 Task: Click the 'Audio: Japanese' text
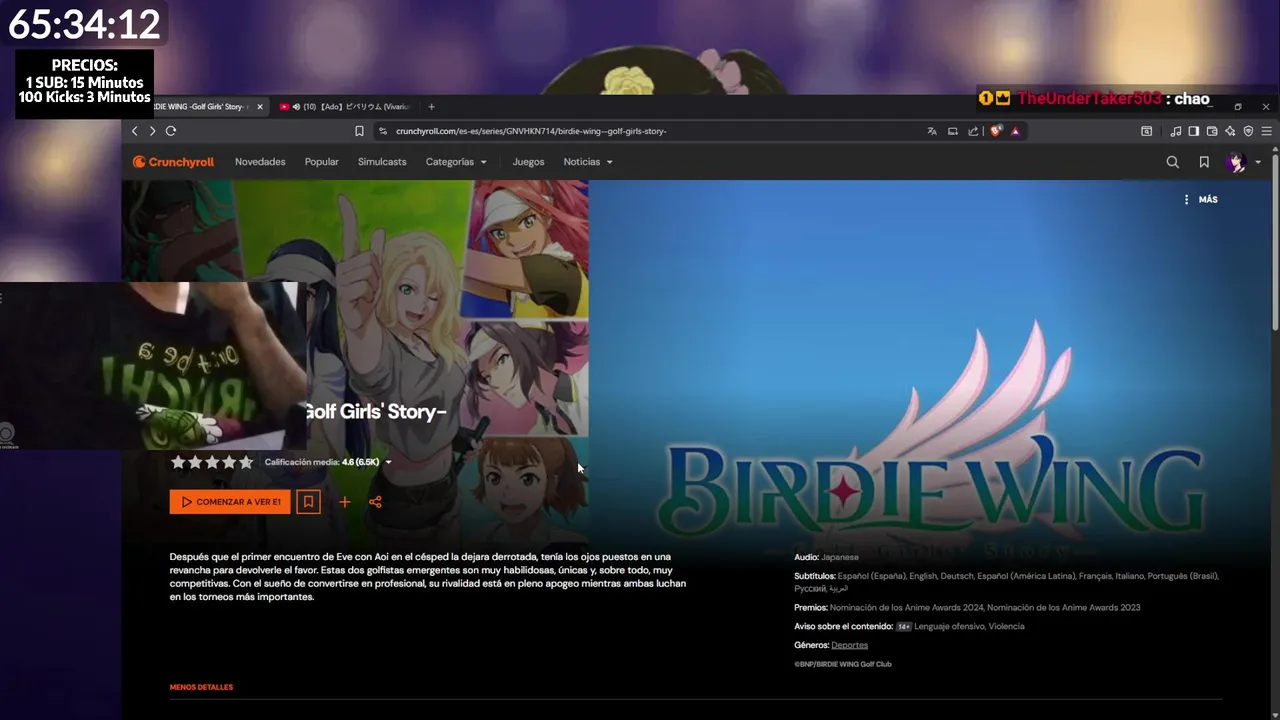pos(826,557)
